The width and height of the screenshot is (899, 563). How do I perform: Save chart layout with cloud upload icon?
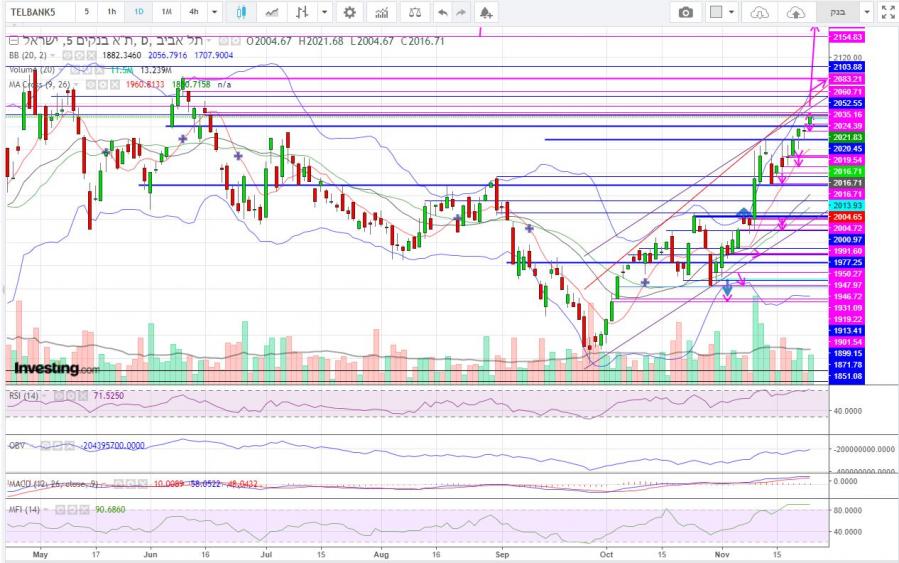coord(796,12)
